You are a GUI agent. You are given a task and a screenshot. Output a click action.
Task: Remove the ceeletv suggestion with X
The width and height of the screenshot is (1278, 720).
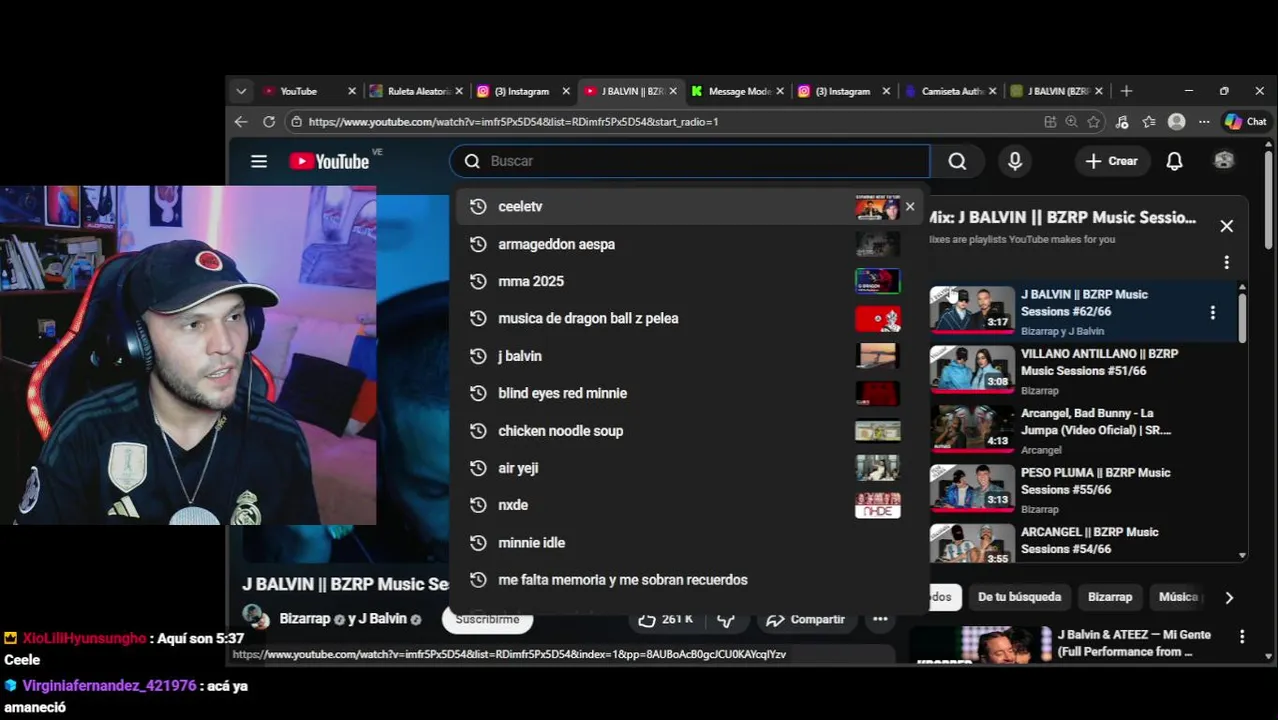pos(910,206)
